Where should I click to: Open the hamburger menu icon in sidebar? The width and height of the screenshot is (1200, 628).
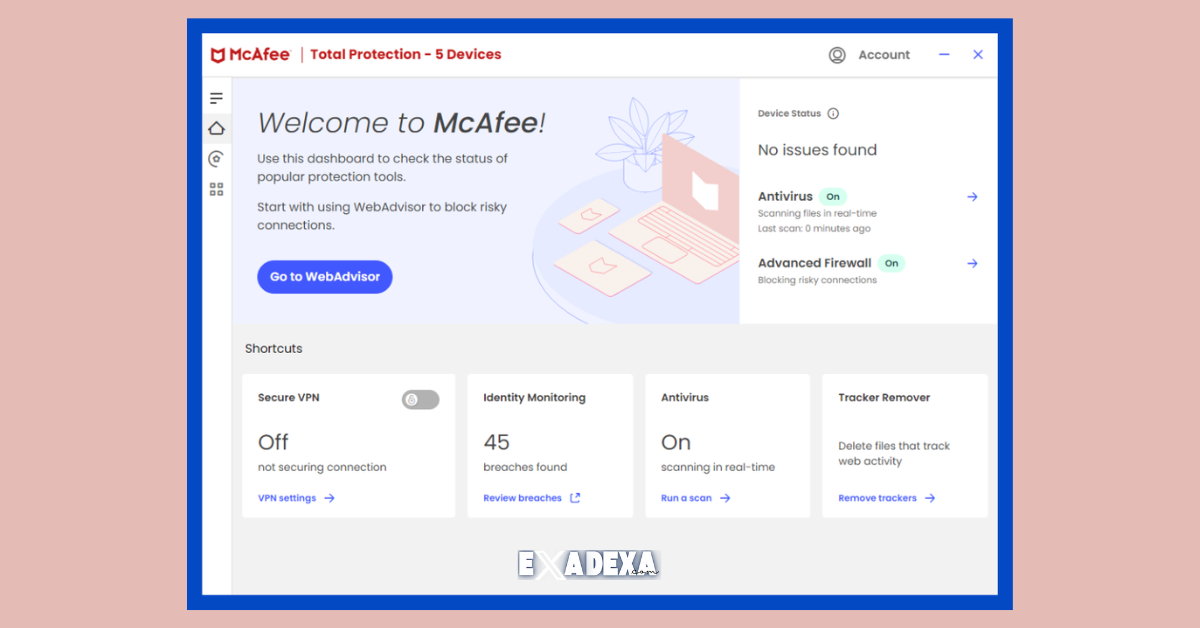[216, 97]
